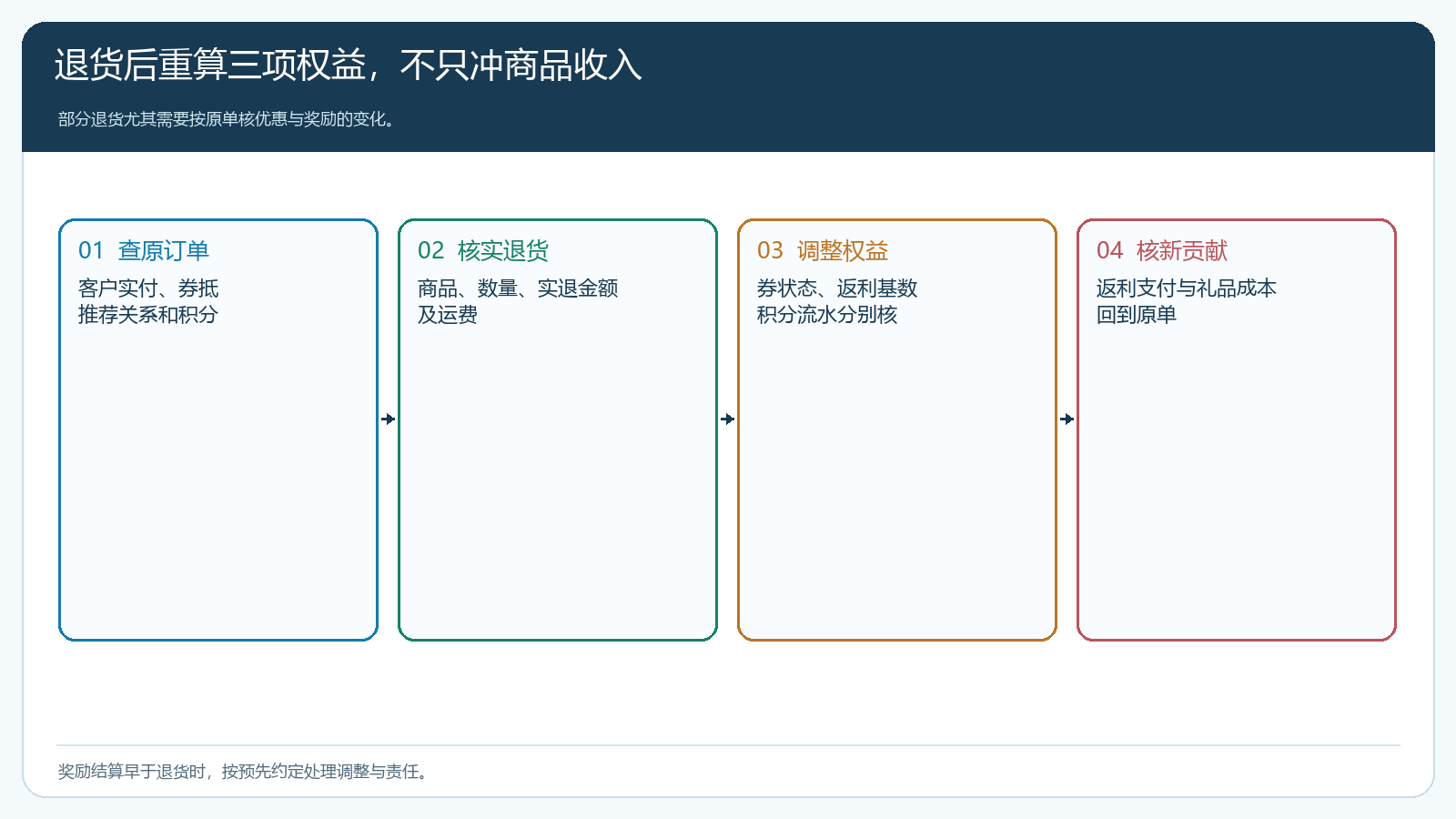The height and width of the screenshot is (819, 1456).
Task: Click the subtitle about 部分退货尤其需要按原单核
Action: click(227, 119)
